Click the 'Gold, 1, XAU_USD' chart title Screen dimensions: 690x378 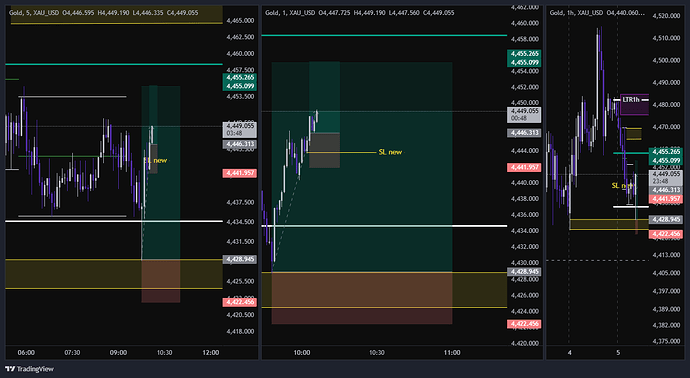pyautogui.click(x=290, y=13)
